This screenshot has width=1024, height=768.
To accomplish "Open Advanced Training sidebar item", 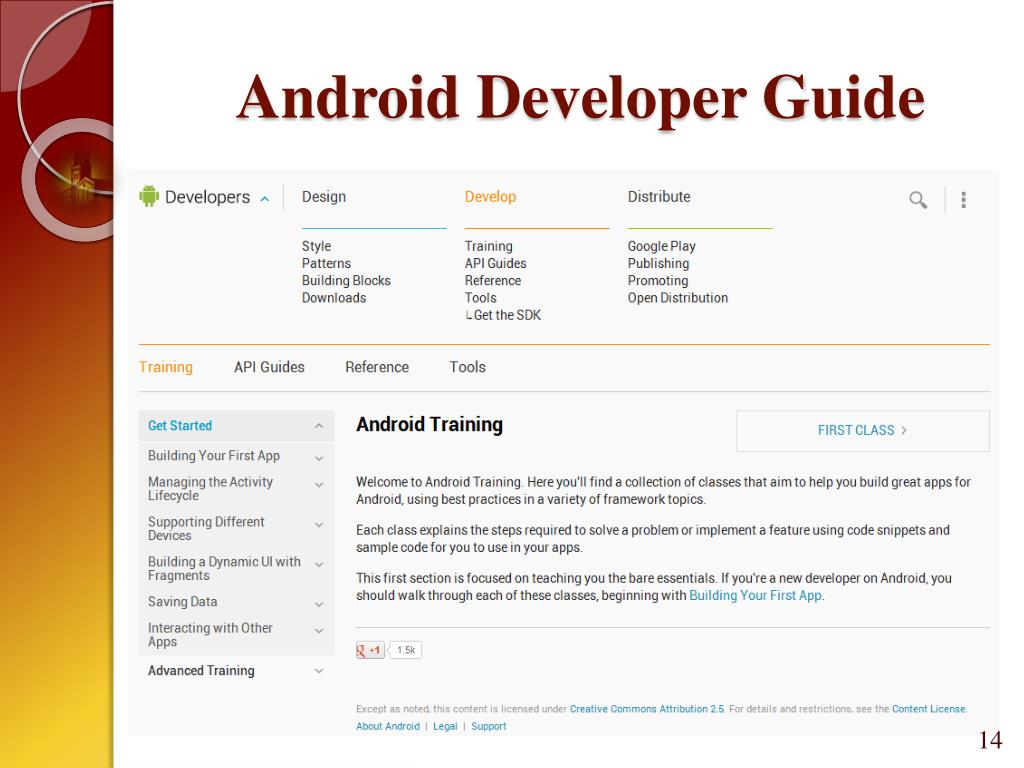I will (201, 671).
